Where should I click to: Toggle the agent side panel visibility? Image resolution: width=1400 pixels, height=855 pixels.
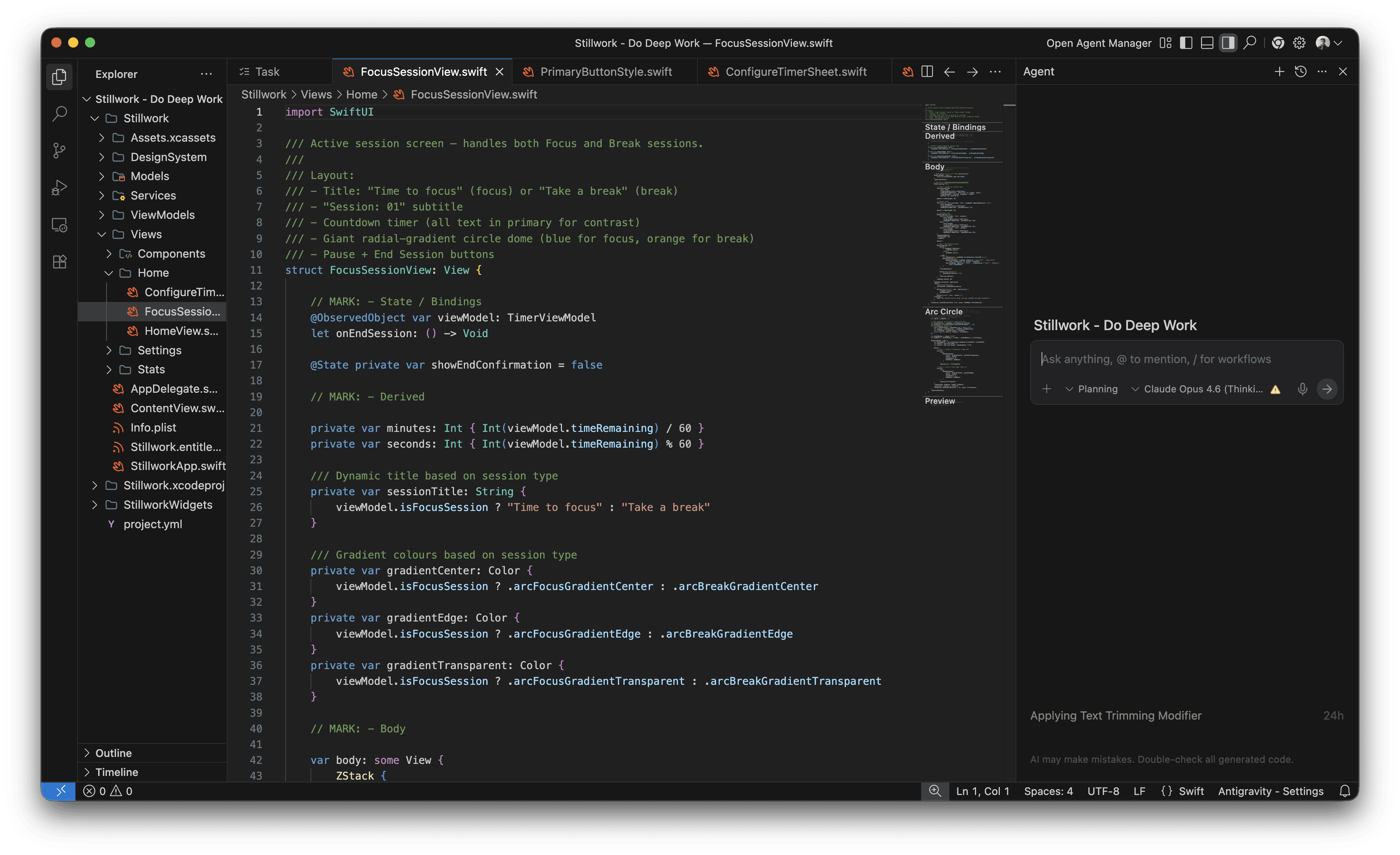point(1228,43)
